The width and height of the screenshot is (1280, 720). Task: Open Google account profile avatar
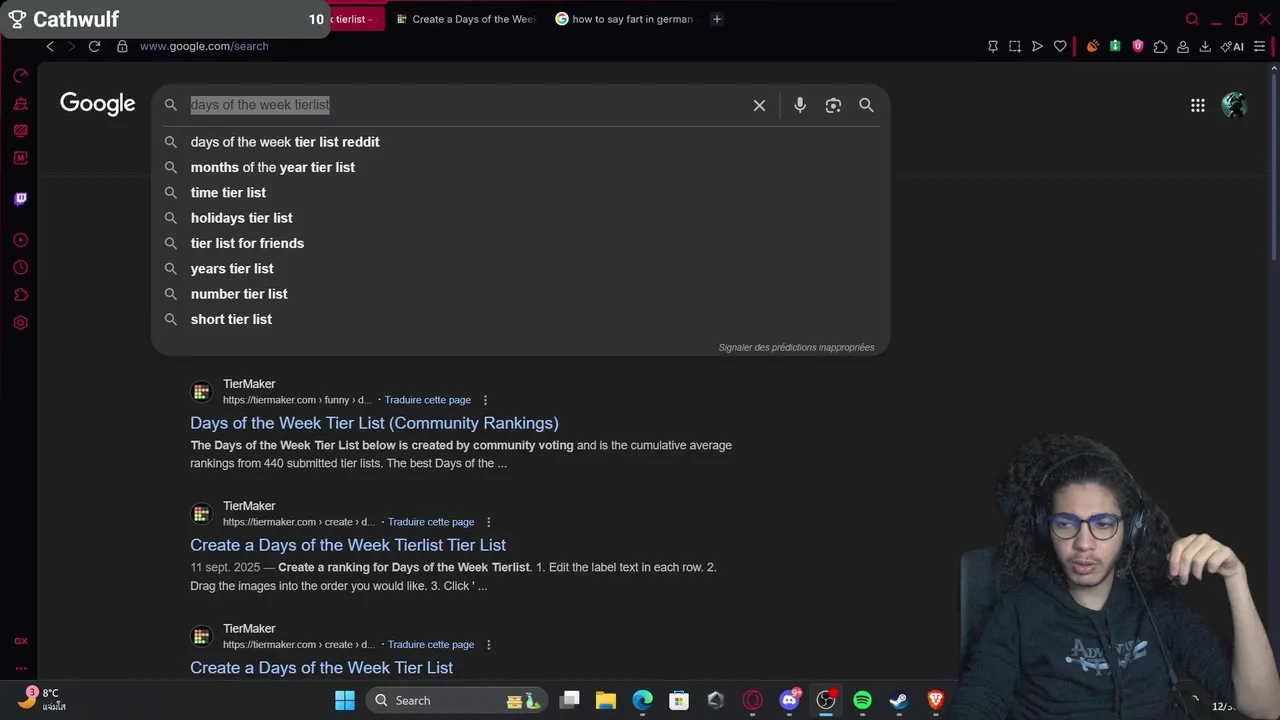1235,105
